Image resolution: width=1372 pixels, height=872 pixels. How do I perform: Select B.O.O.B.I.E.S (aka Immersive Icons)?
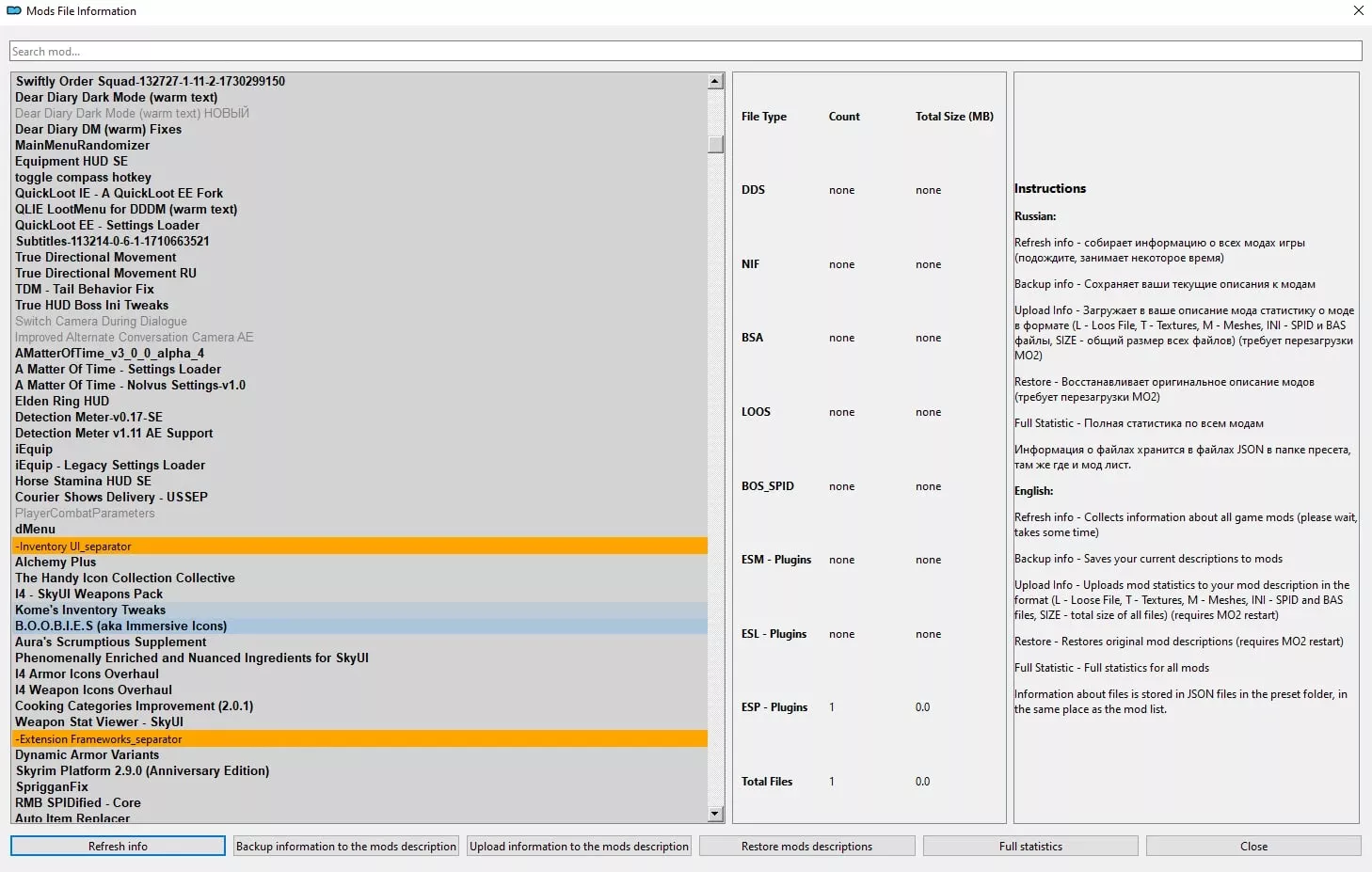(x=121, y=626)
